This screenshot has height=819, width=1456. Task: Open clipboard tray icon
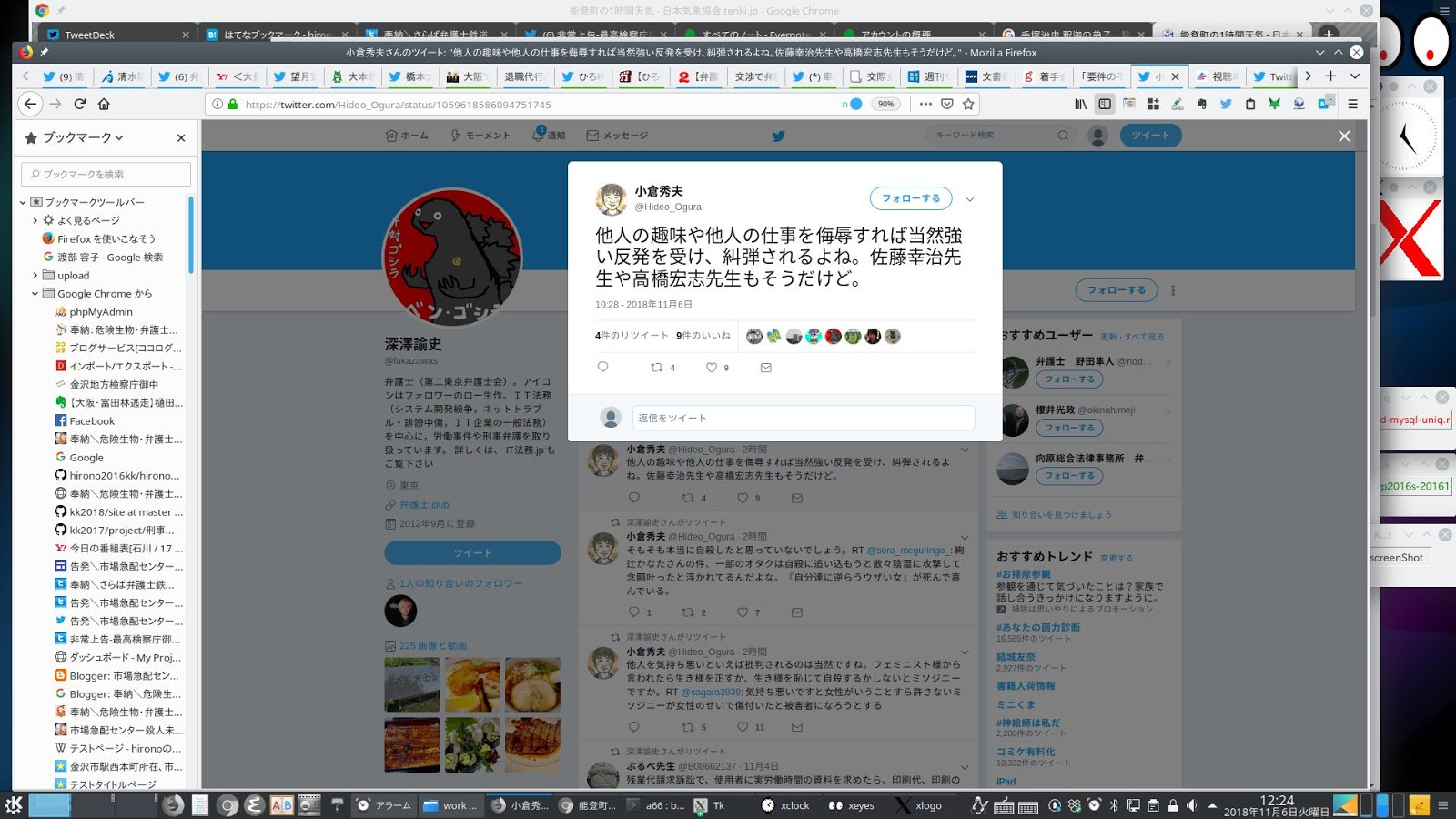click(1153, 805)
